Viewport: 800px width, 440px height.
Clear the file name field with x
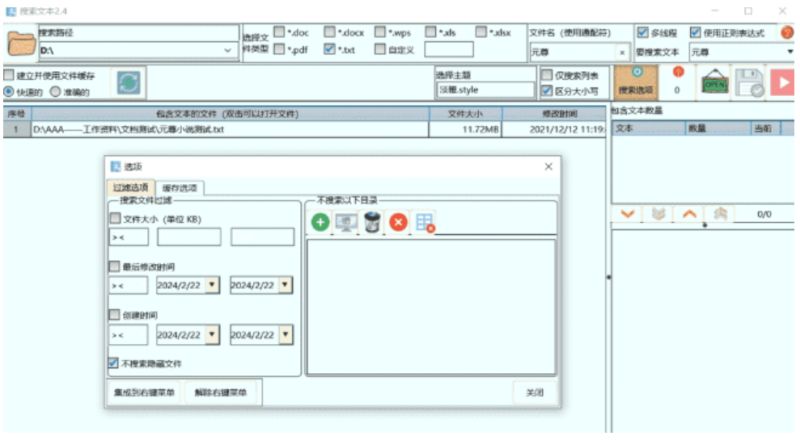click(x=622, y=52)
